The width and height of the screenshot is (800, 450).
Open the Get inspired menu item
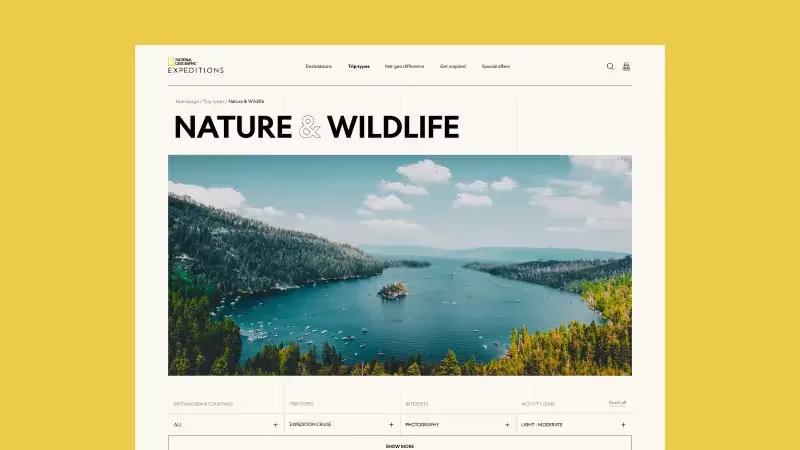453,66
